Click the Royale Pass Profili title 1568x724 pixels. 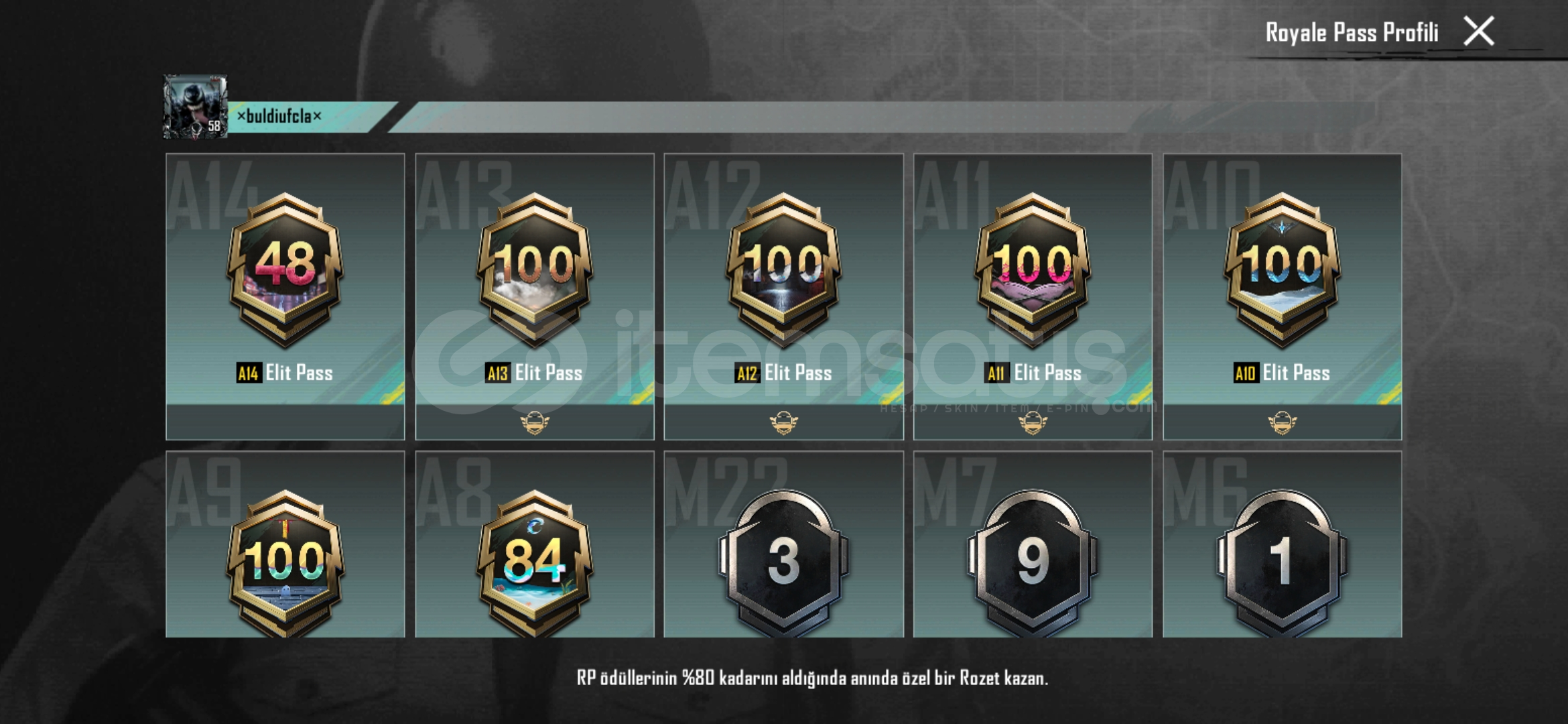(1352, 32)
